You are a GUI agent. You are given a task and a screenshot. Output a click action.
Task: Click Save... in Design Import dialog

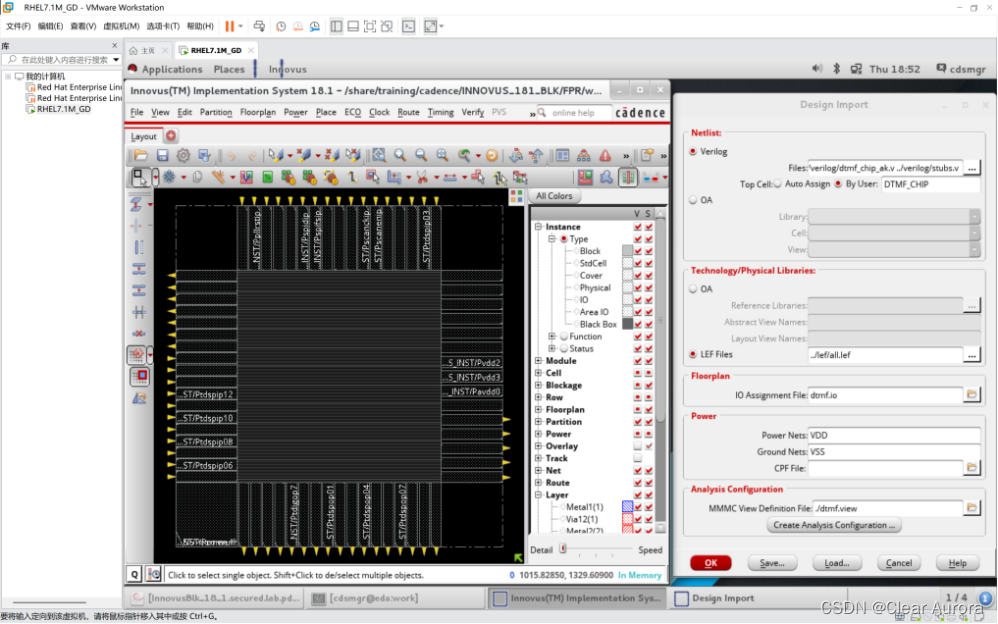(x=771, y=563)
